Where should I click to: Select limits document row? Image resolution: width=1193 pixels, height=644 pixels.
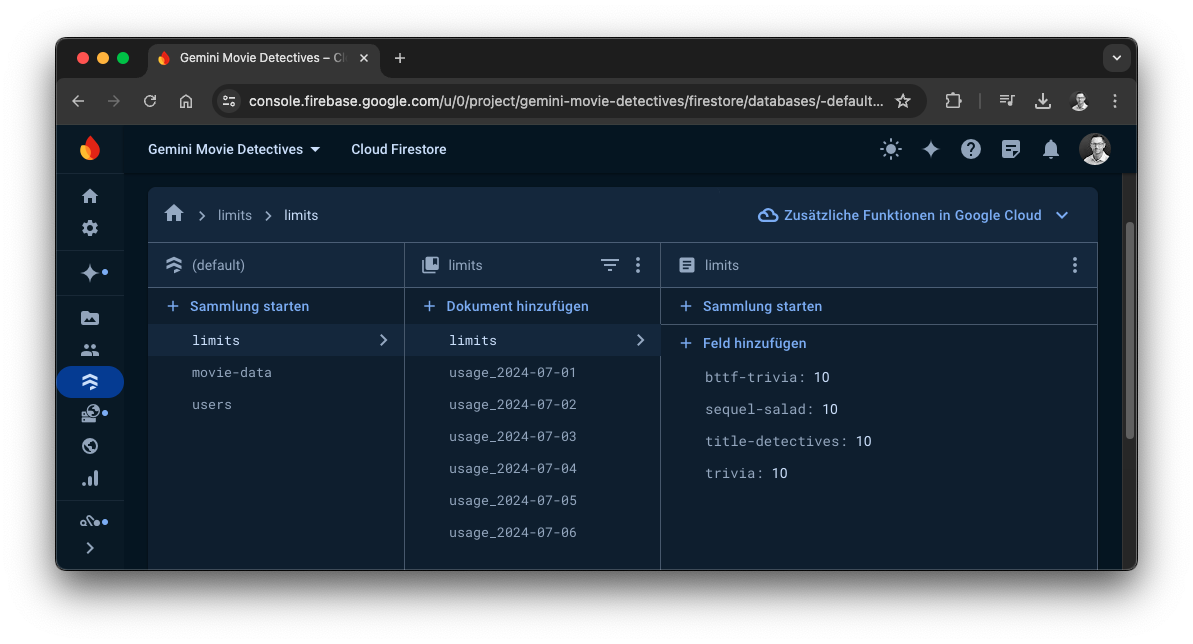click(x=533, y=340)
